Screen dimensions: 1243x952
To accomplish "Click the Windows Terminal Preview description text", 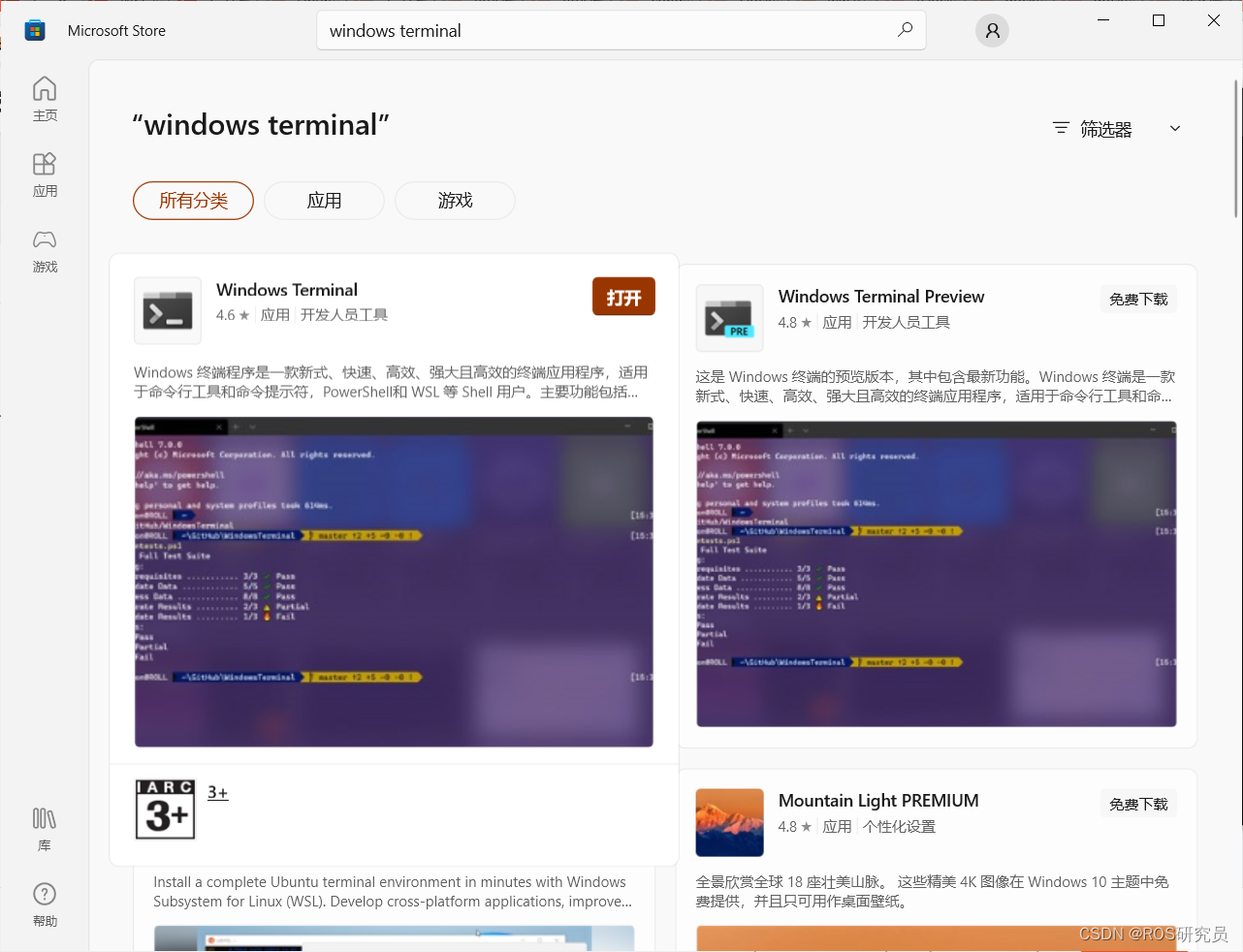I will 936,387.
